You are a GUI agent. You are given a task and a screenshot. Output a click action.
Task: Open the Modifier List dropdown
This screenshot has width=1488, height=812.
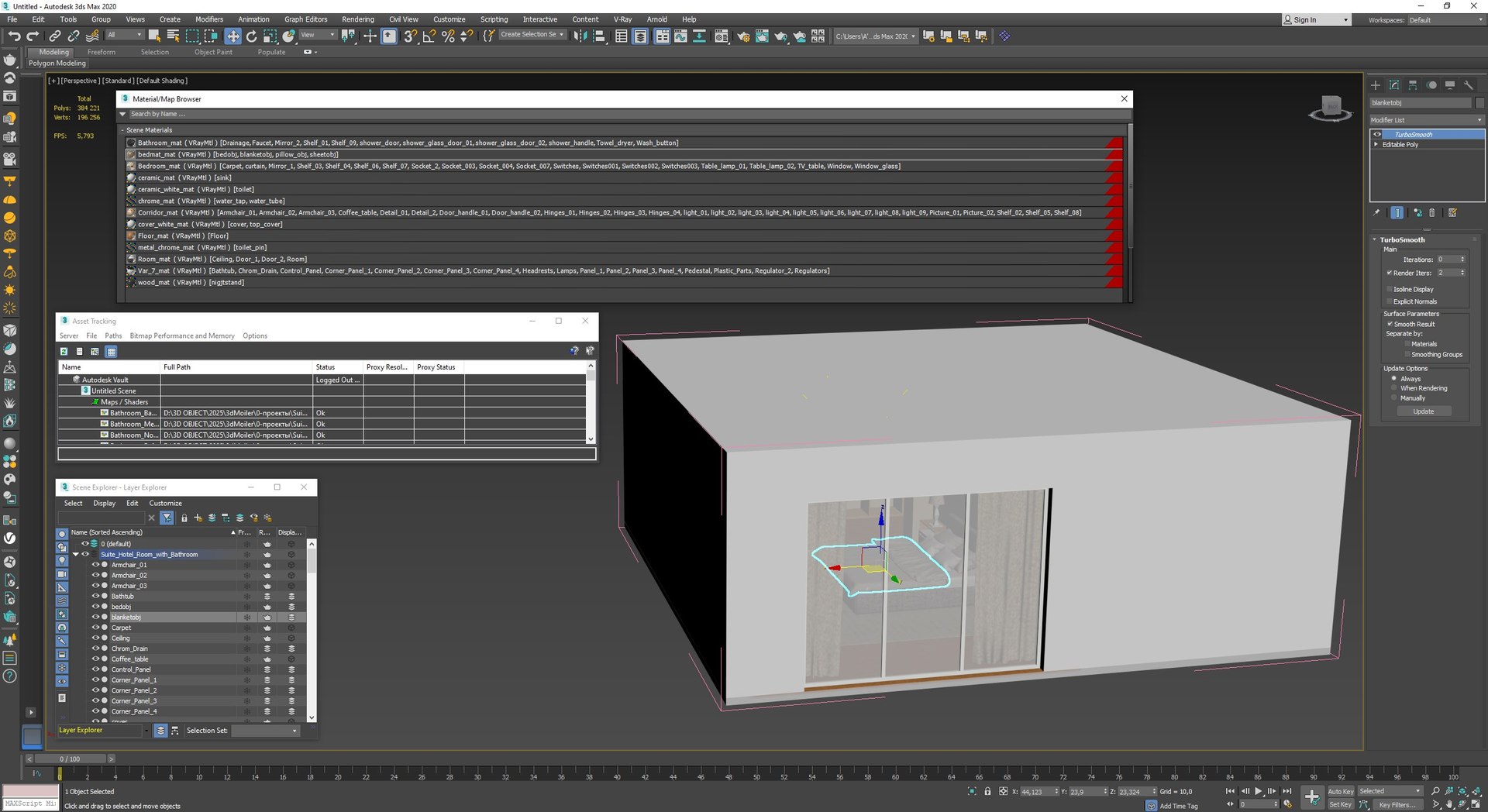1427,120
